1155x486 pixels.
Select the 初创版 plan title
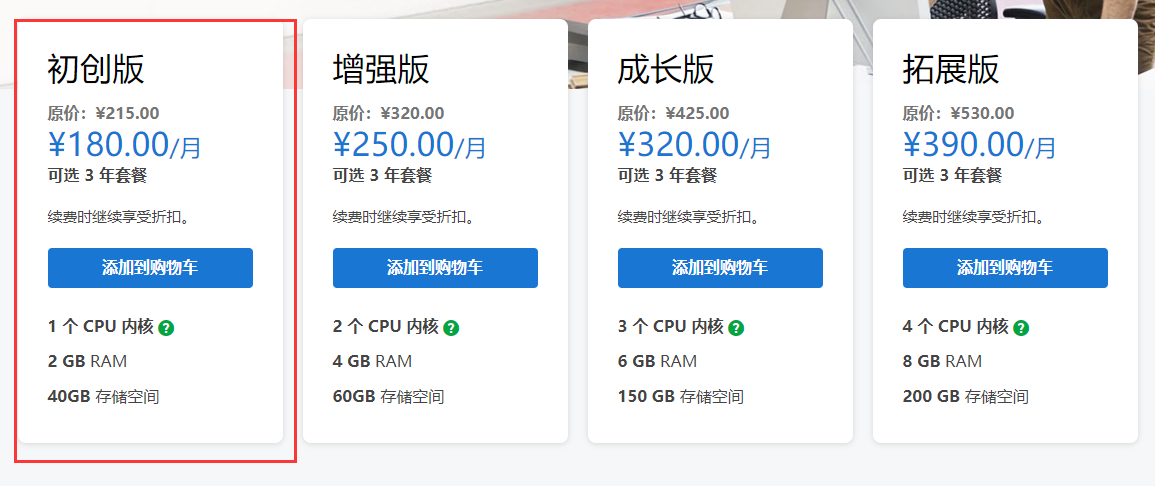[x=96, y=70]
